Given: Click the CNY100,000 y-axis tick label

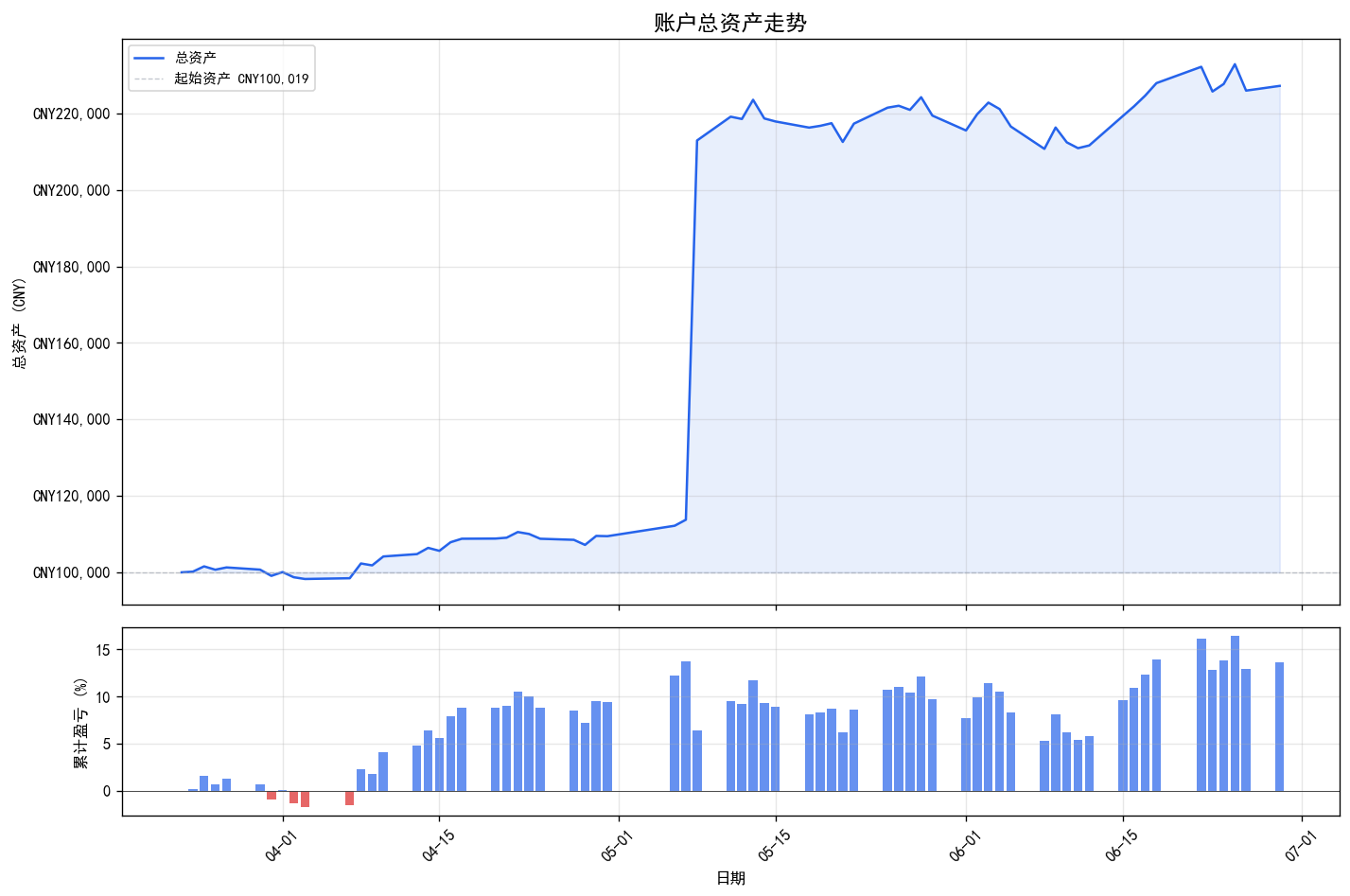Looking at the screenshot, I should [72, 573].
